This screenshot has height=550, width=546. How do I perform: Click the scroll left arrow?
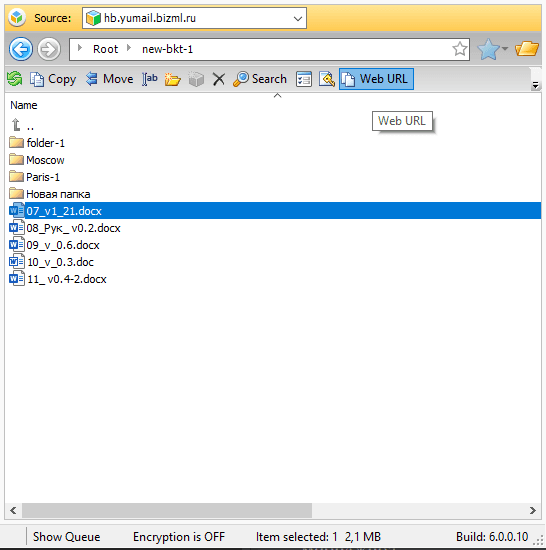click(x=13, y=510)
